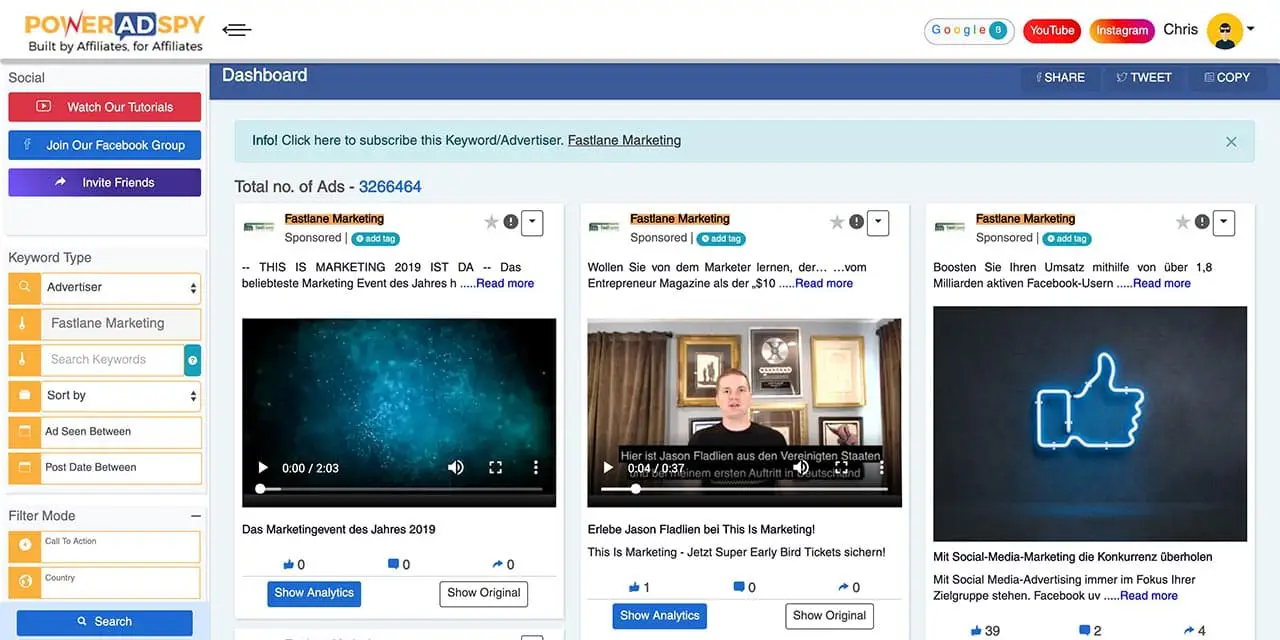This screenshot has height=640, width=1280.
Task: Click the sidebar Search button
Action: (x=104, y=622)
